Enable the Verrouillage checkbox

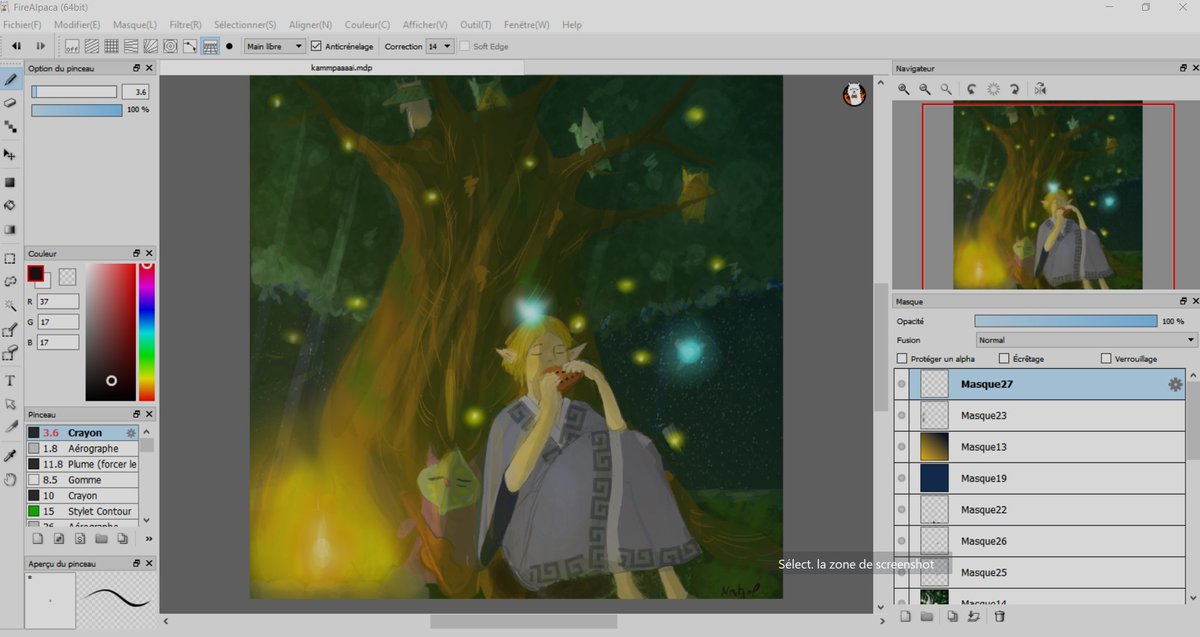coord(1106,358)
